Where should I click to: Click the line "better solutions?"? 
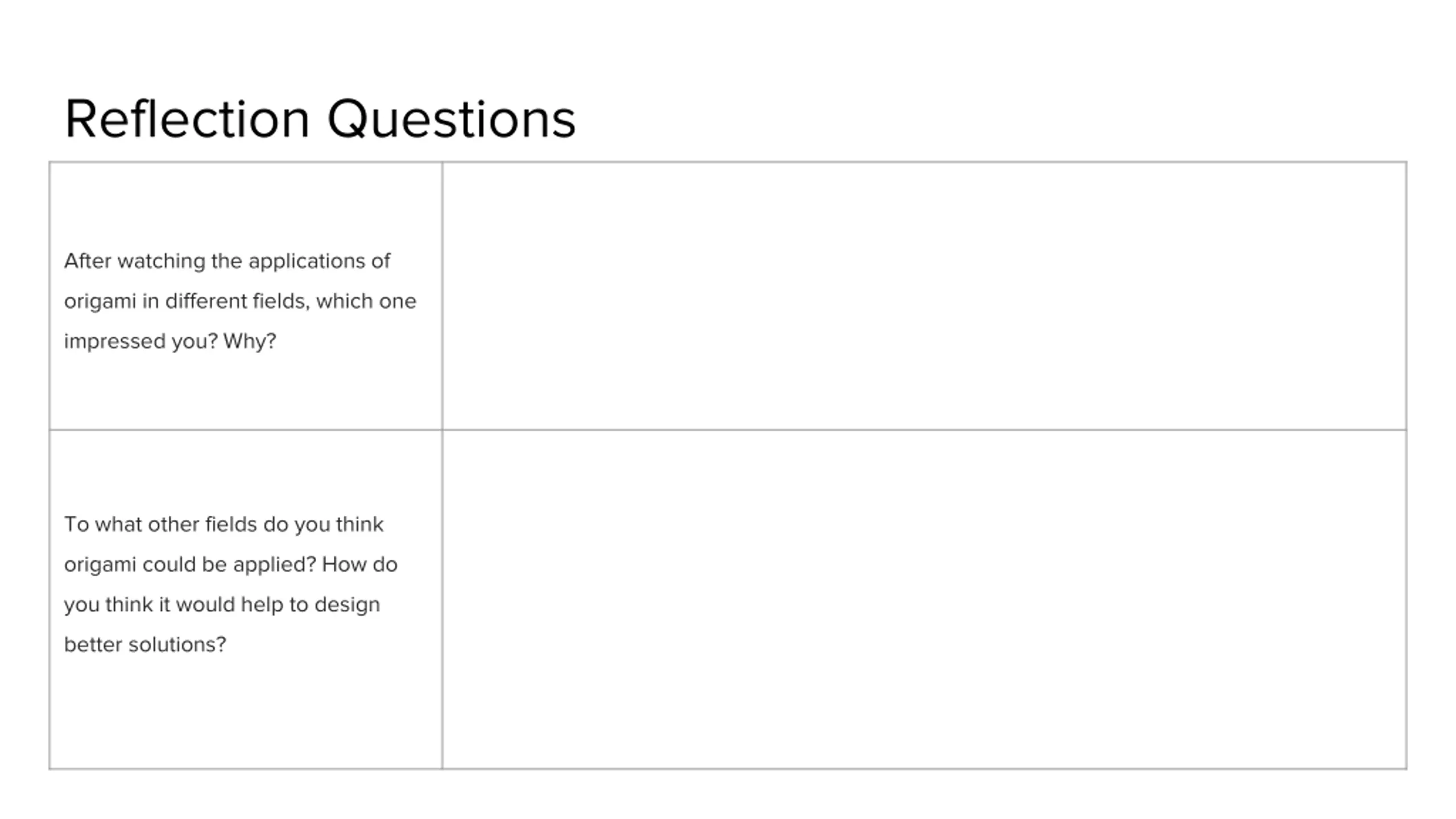tap(145, 644)
